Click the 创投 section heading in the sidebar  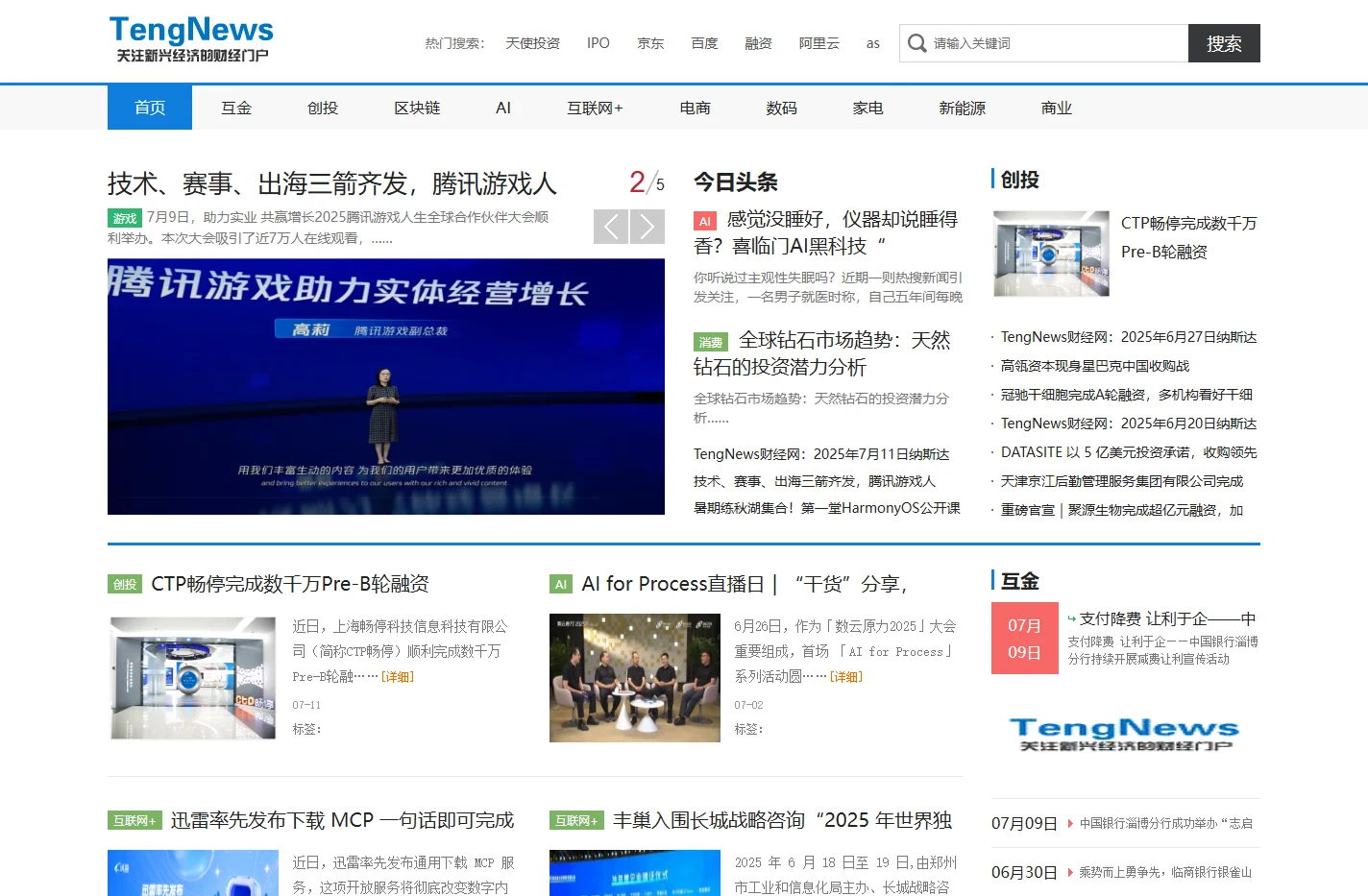pyautogui.click(x=1020, y=180)
